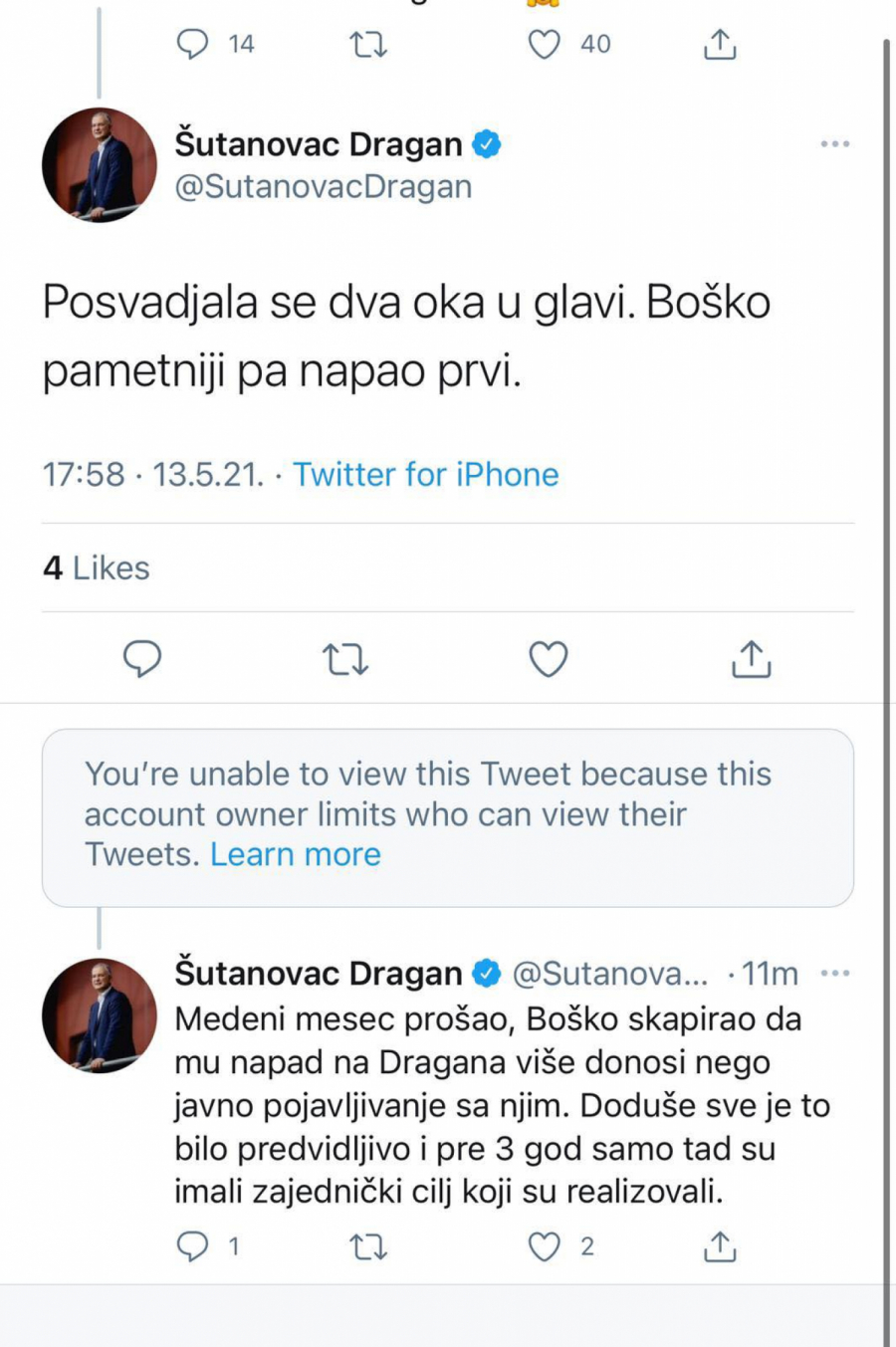
Task: Open Šutanovac Dragan's main profile picture
Action: click(x=99, y=164)
